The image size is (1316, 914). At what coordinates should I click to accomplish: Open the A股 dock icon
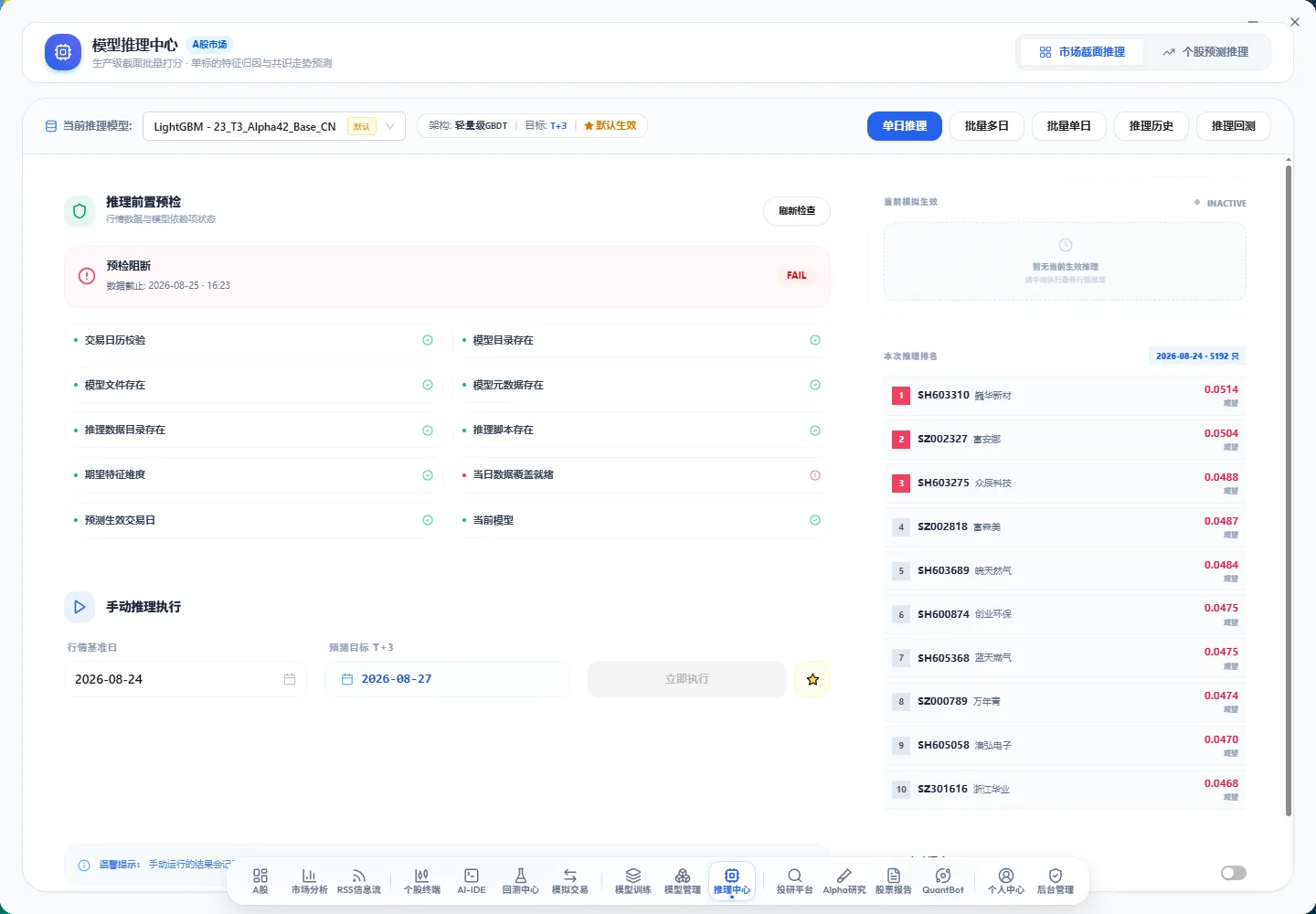[x=260, y=881]
